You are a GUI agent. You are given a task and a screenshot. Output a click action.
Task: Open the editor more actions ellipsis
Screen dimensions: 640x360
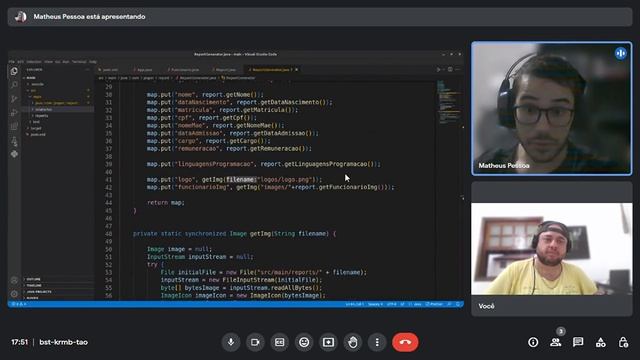click(x=458, y=70)
